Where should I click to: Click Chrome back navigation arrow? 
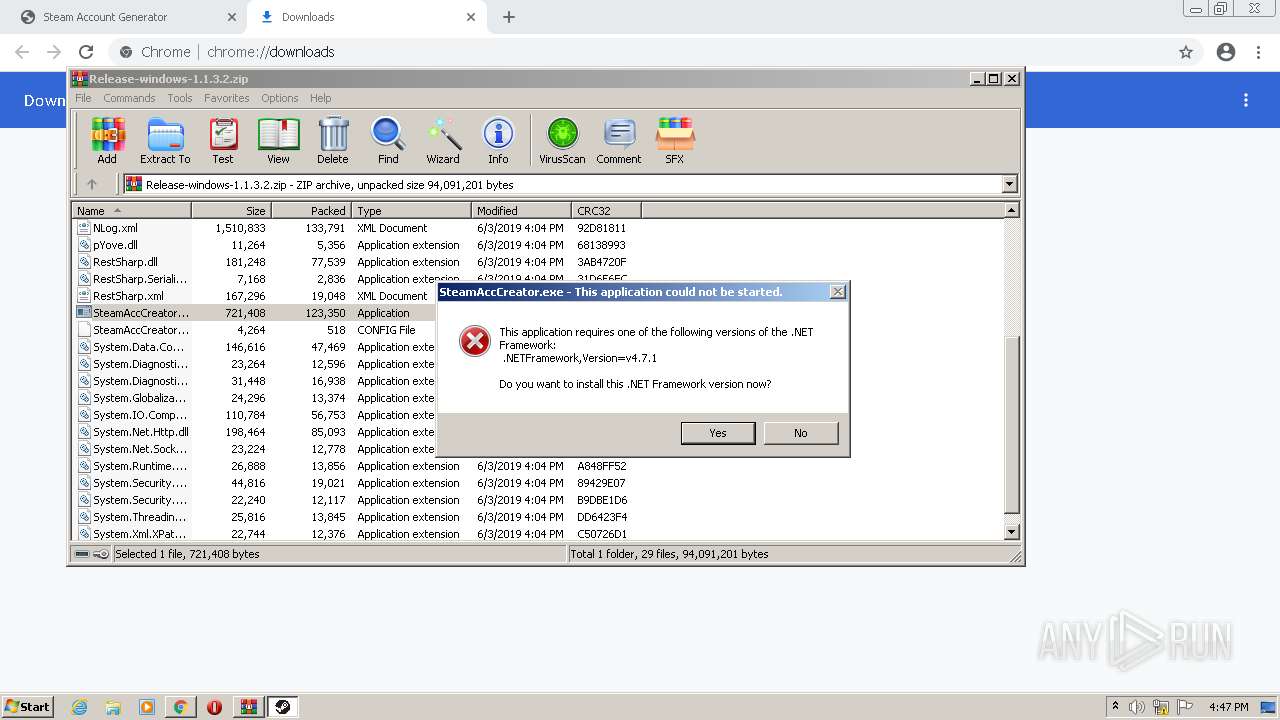[22, 52]
